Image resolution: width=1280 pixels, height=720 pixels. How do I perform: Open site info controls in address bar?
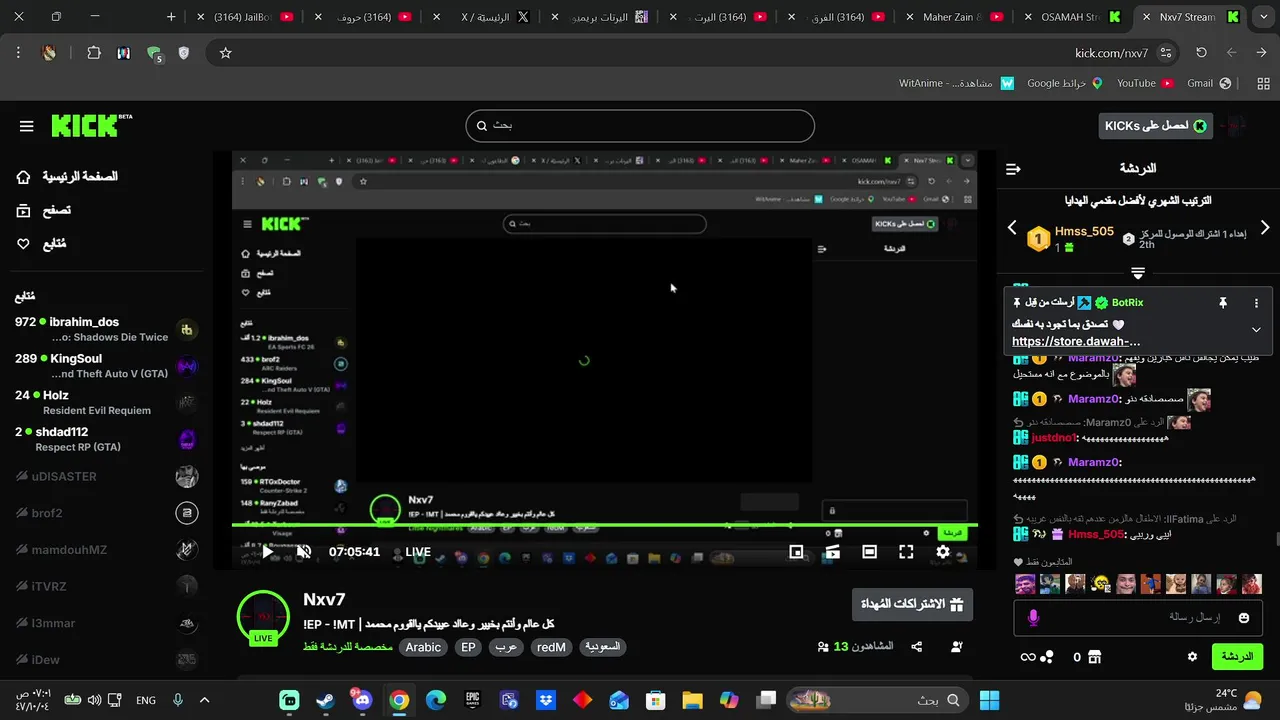[1166, 53]
